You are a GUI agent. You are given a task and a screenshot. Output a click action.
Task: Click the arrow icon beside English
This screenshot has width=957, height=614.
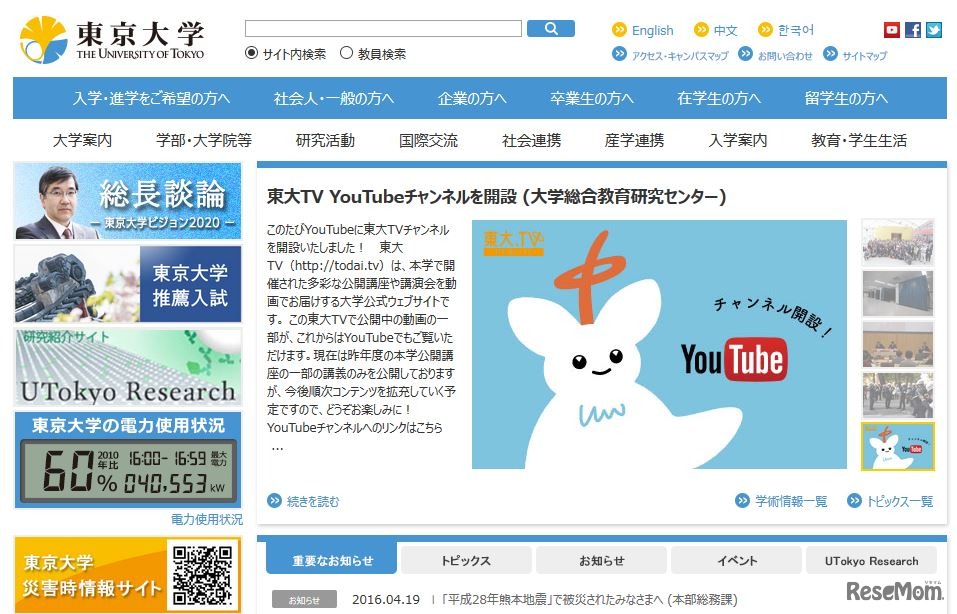click(x=619, y=29)
